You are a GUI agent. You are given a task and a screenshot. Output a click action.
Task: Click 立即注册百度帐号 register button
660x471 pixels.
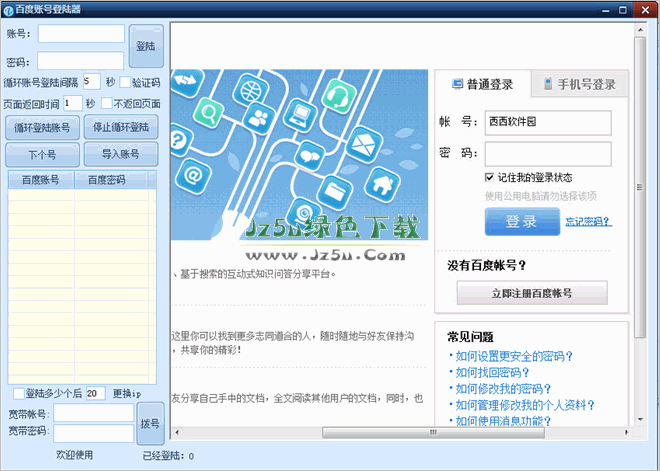532,293
